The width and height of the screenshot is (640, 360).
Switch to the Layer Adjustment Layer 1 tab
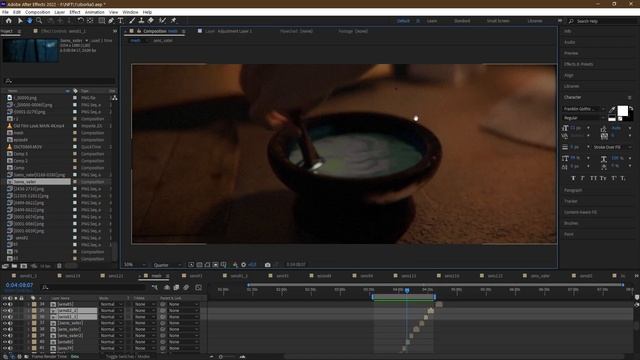(229, 31)
